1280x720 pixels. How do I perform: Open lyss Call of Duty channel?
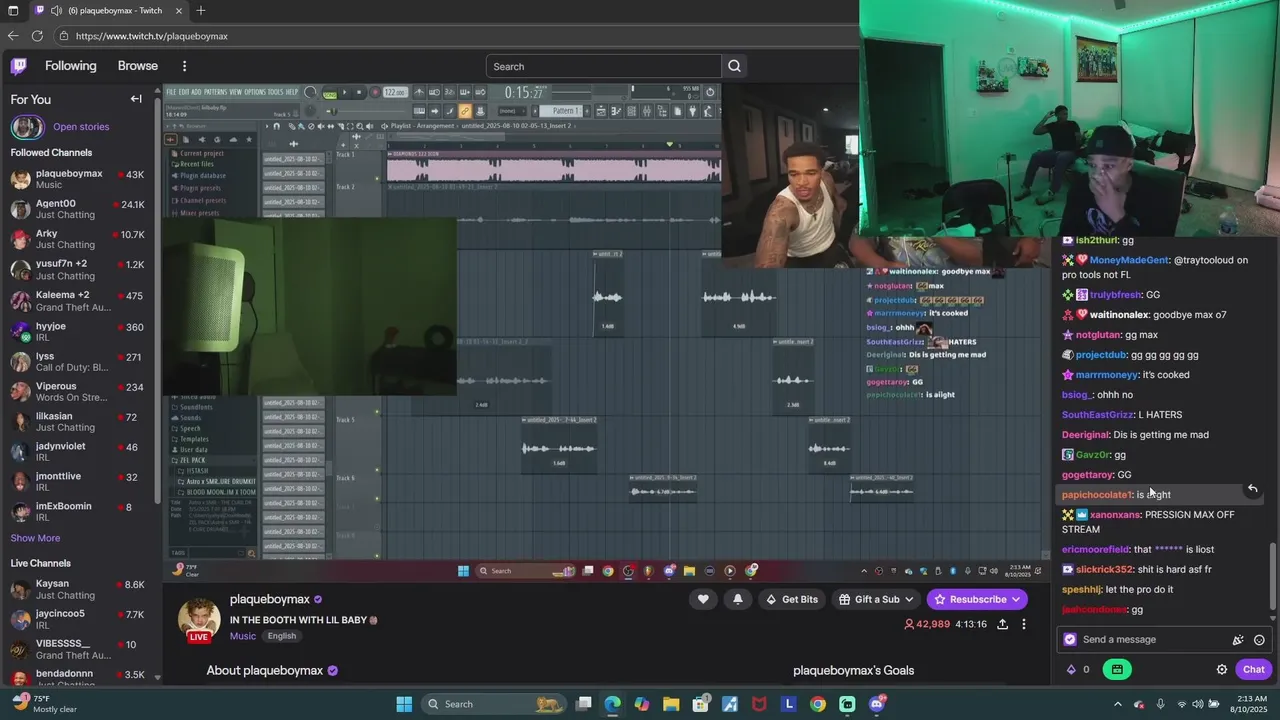pos(78,361)
